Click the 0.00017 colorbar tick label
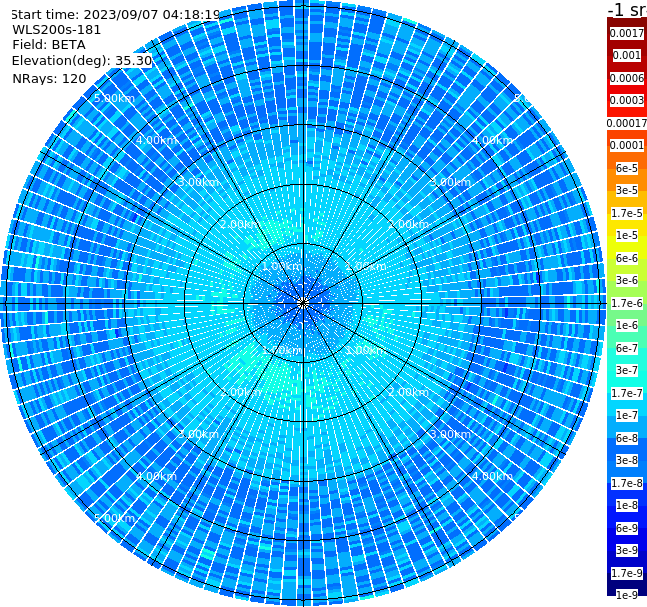The width and height of the screenshot is (647, 607). coord(627,123)
